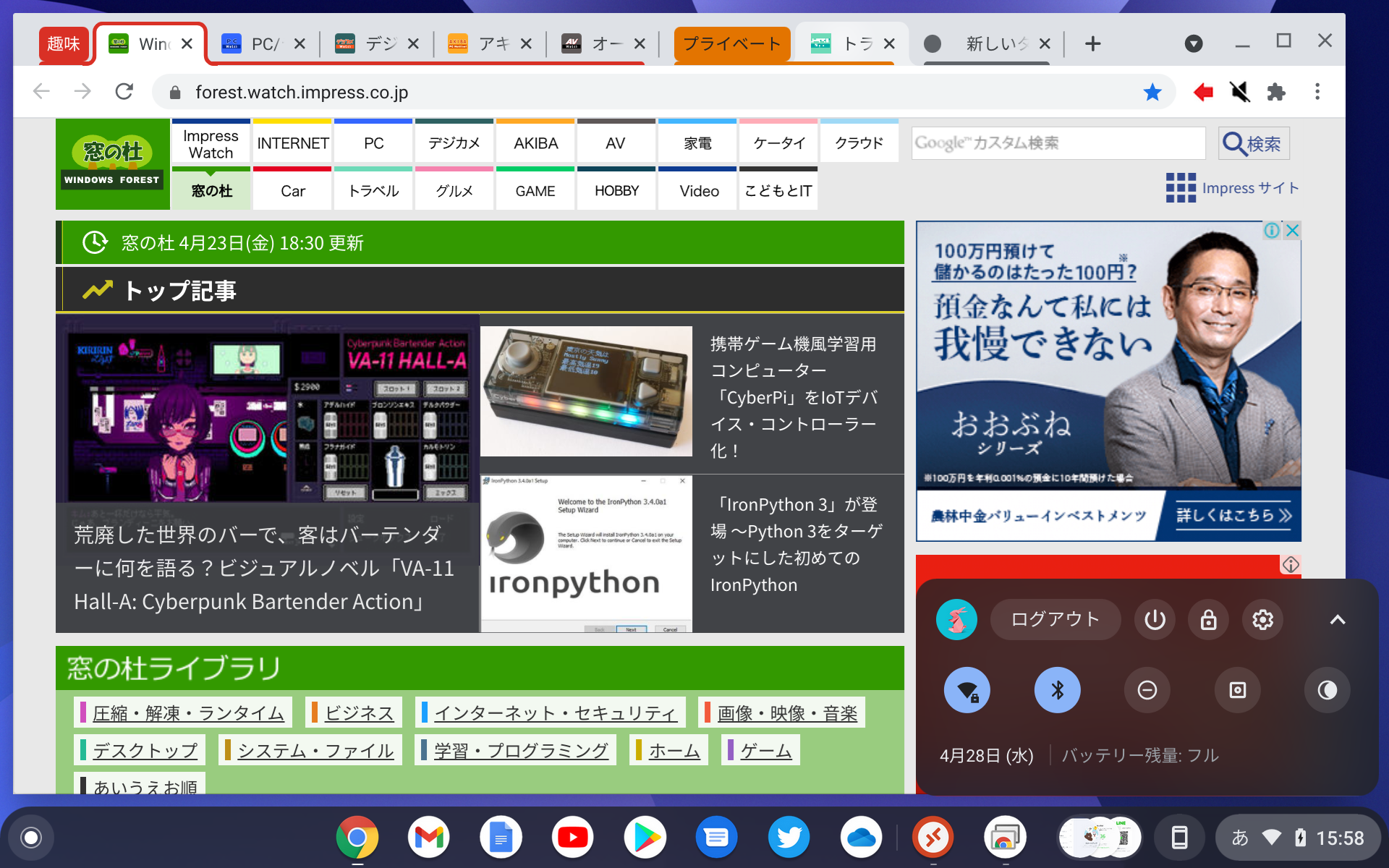This screenshot has height=868, width=1389.
Task: Open the tab search dropdown
Action: click(x=1194, y=43)
